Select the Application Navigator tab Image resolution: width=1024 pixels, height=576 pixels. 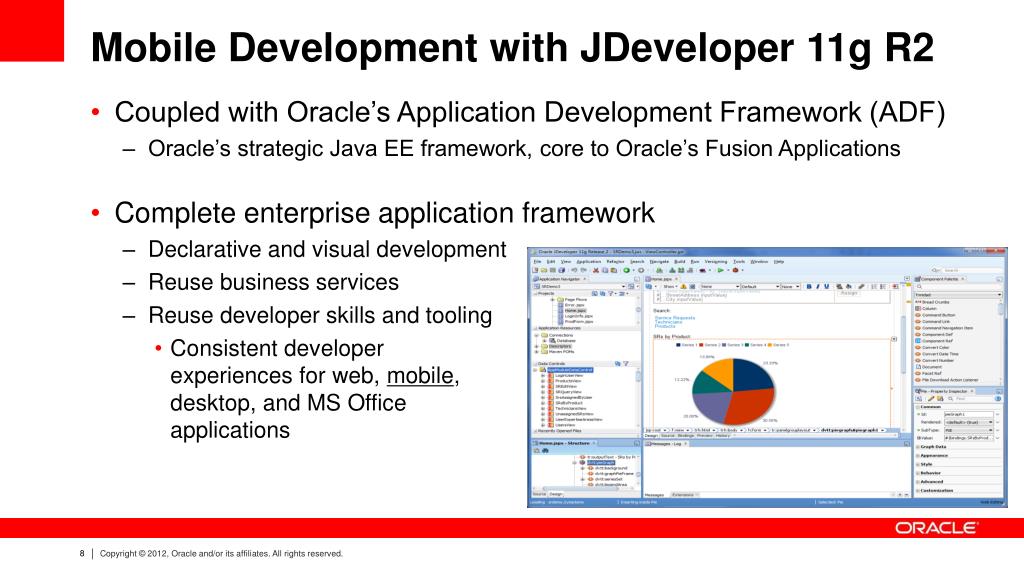pos(559,279)
